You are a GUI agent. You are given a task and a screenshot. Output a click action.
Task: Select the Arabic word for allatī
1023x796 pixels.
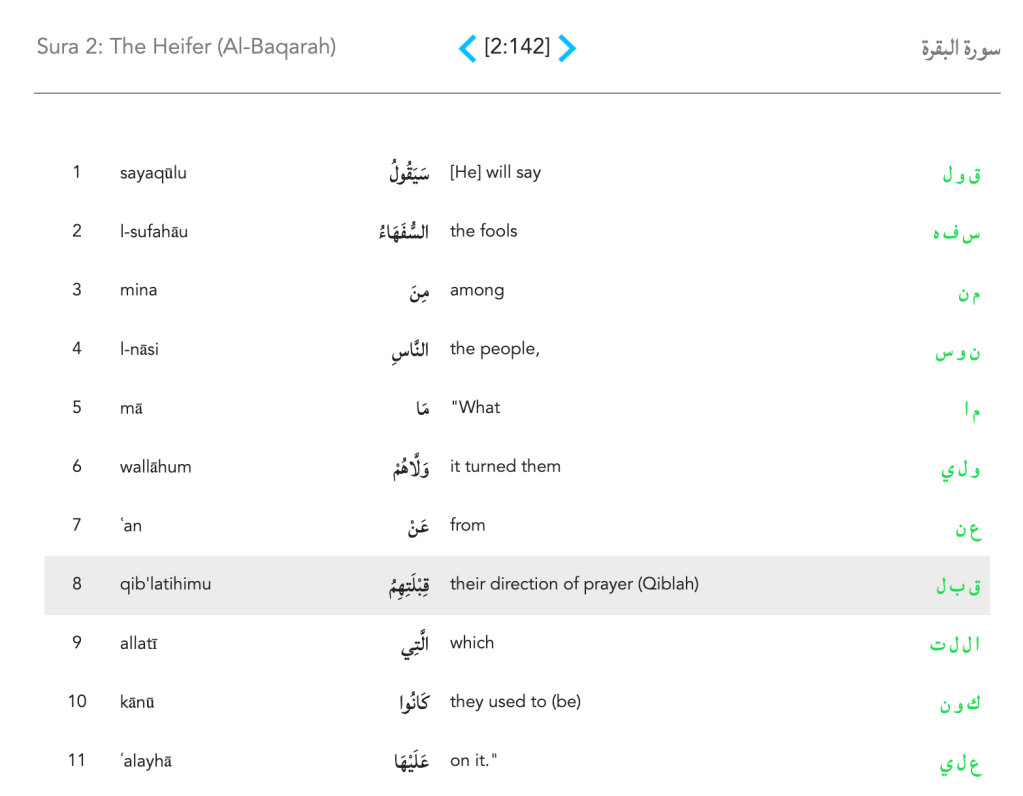pos(414,645)
